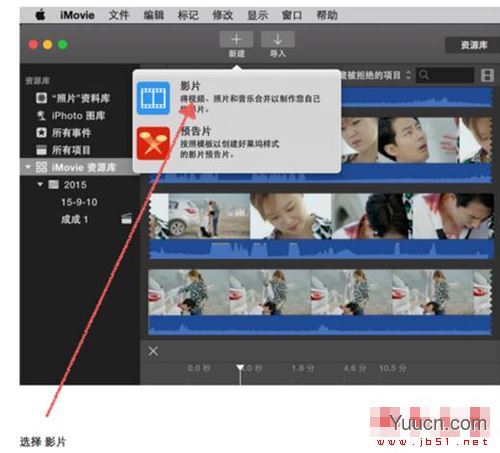Close the timeline panel with the X
Viewport: 500px width, 453px height.
[x=153, y=351]
